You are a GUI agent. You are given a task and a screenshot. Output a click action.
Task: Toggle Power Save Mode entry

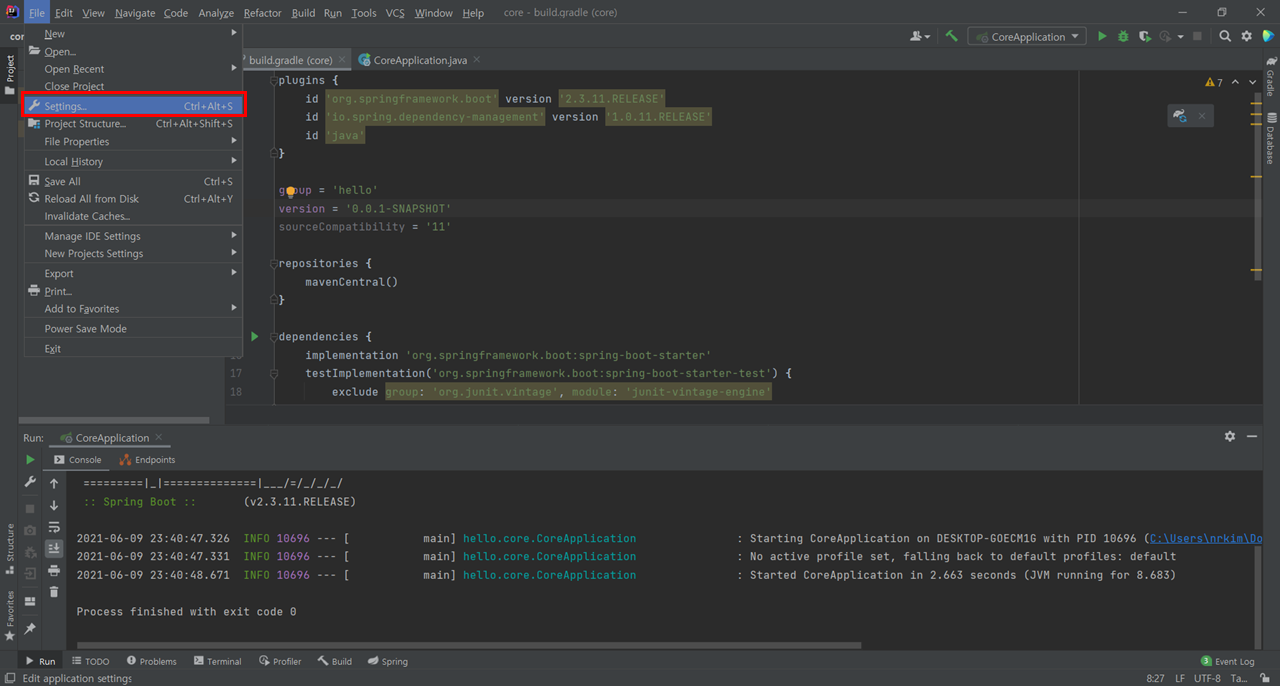[x=133, y=328]
